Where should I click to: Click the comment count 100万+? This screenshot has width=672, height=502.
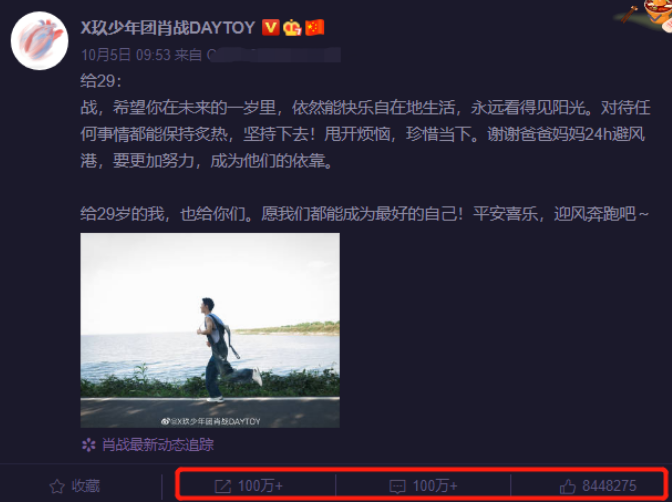[435, 486]
